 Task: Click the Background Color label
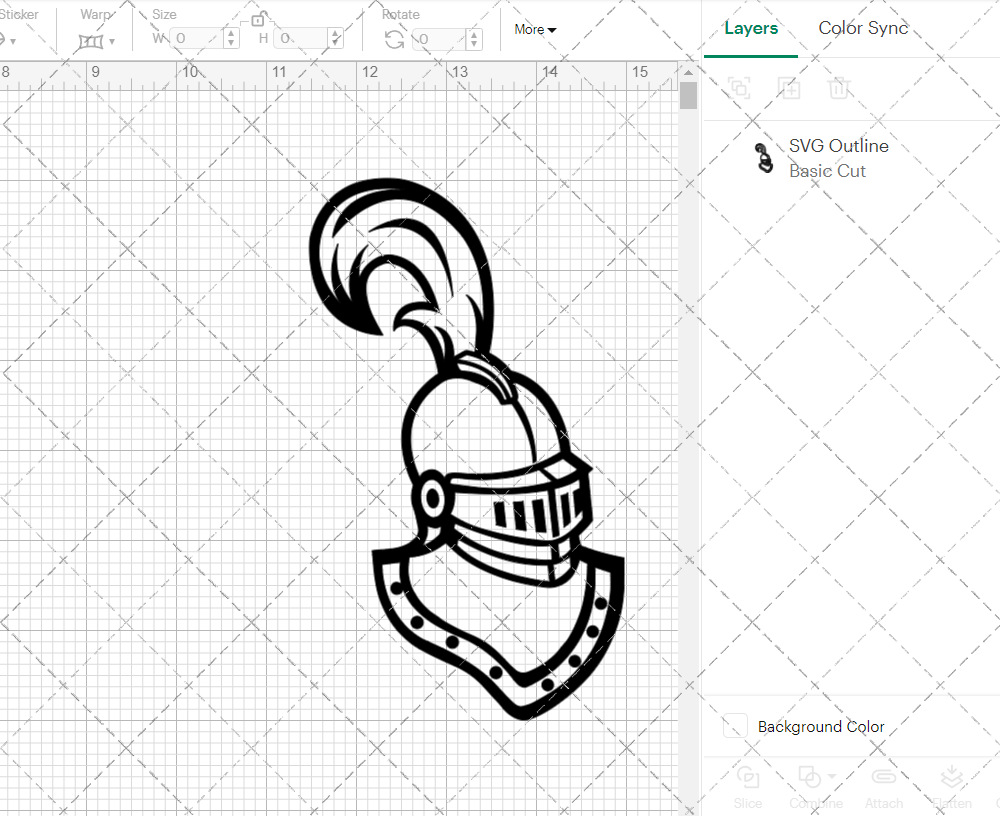click(821, 726)
